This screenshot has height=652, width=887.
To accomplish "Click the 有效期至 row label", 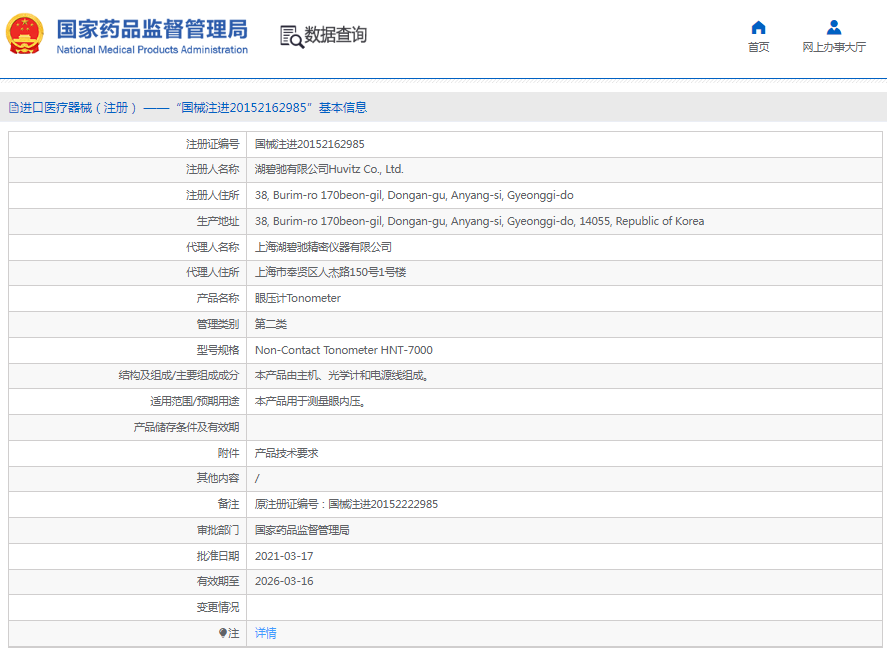I will (218, 581).
